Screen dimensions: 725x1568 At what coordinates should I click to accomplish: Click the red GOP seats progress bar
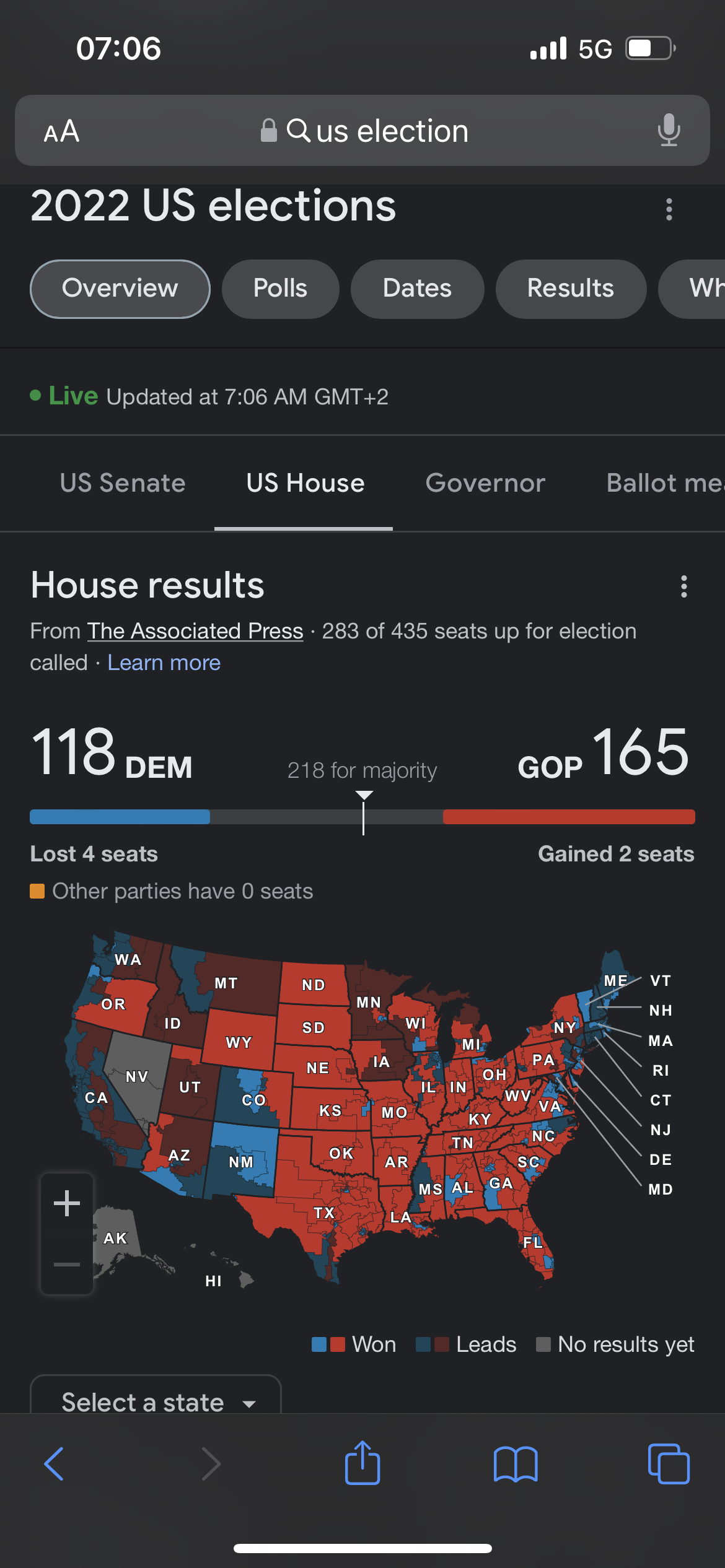tap(569, 816)
